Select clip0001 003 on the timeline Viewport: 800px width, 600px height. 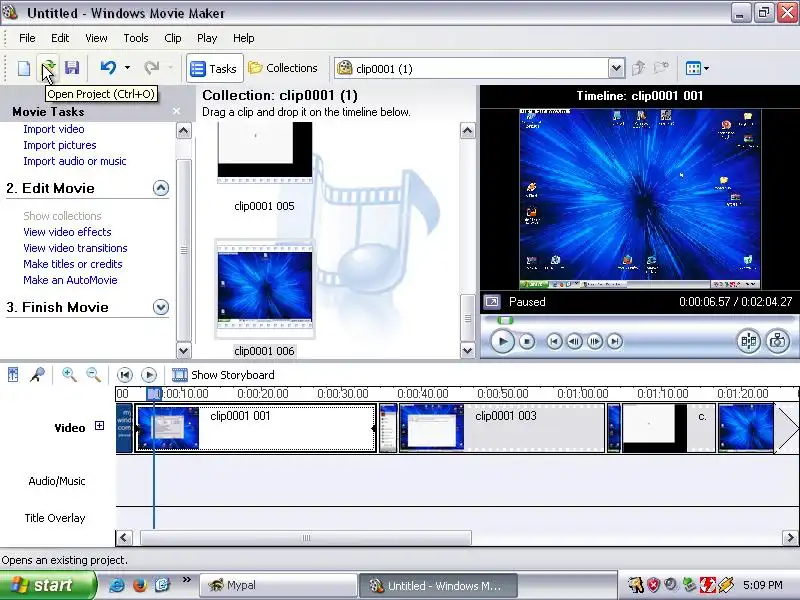click(502, 428)
